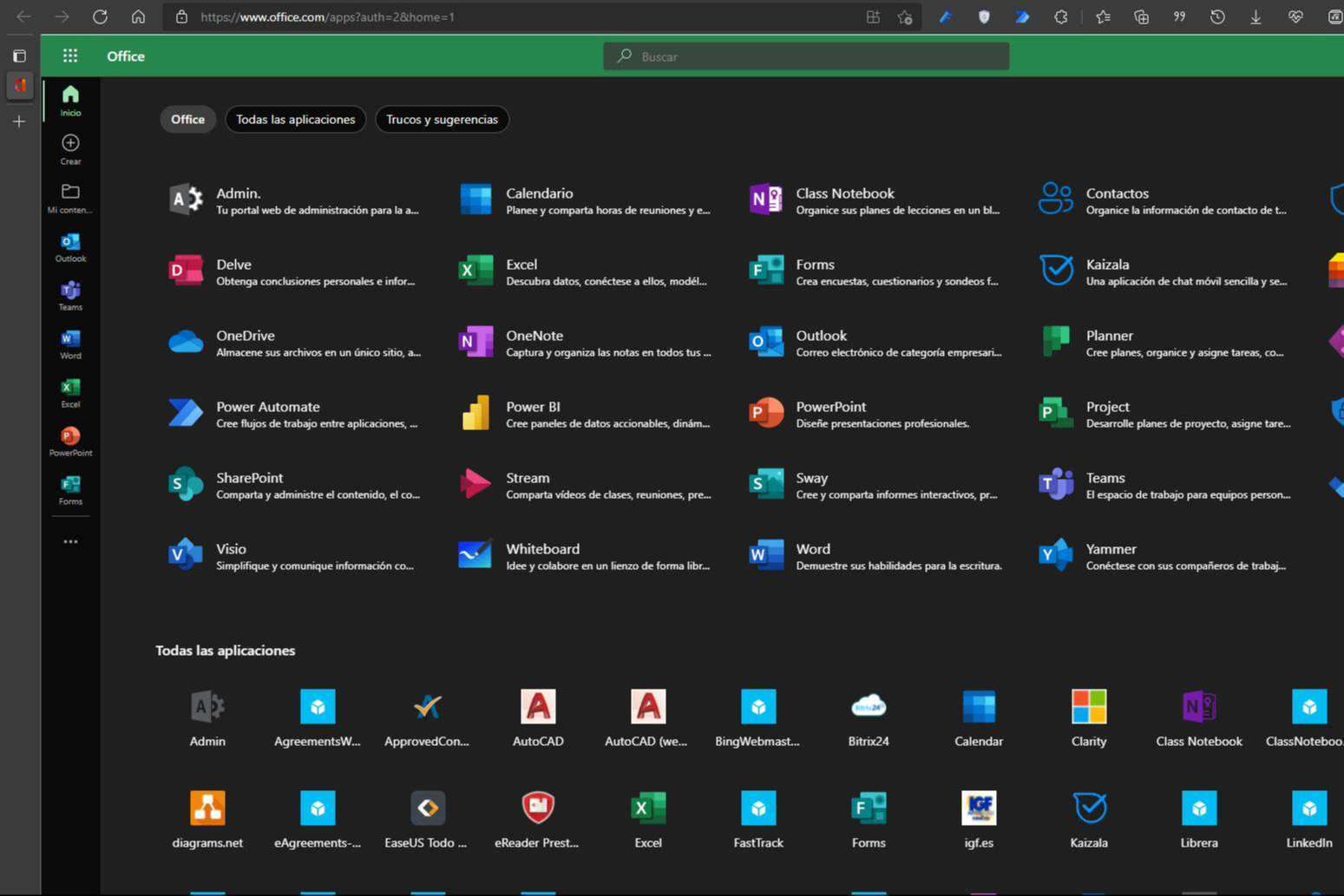Open the Yammer app tile
Viewport: 1344px width, 896px height.
tap(1111, 556)
